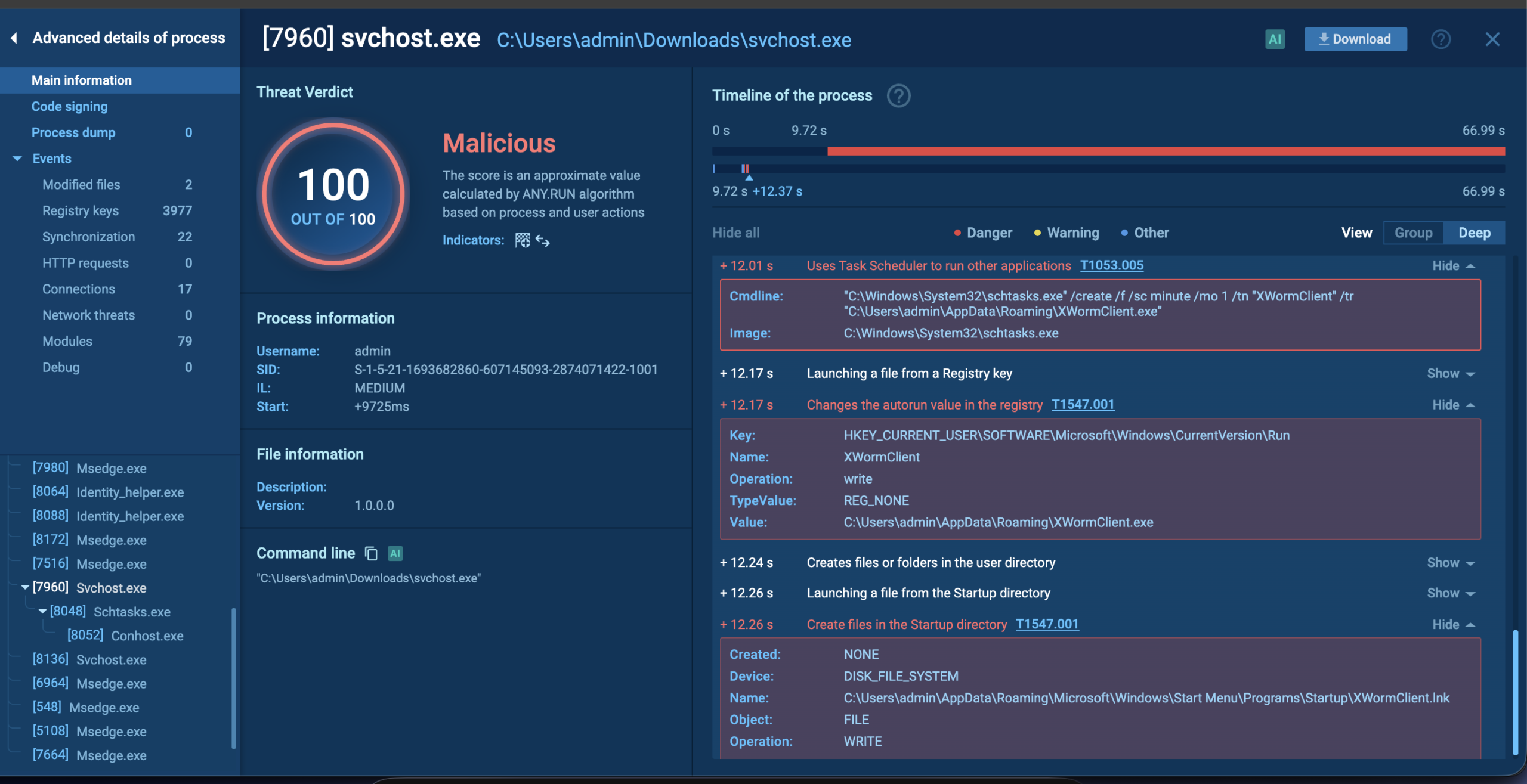Click the AI icon beside Command line
1527x784 pixels.
pos(395,553)
